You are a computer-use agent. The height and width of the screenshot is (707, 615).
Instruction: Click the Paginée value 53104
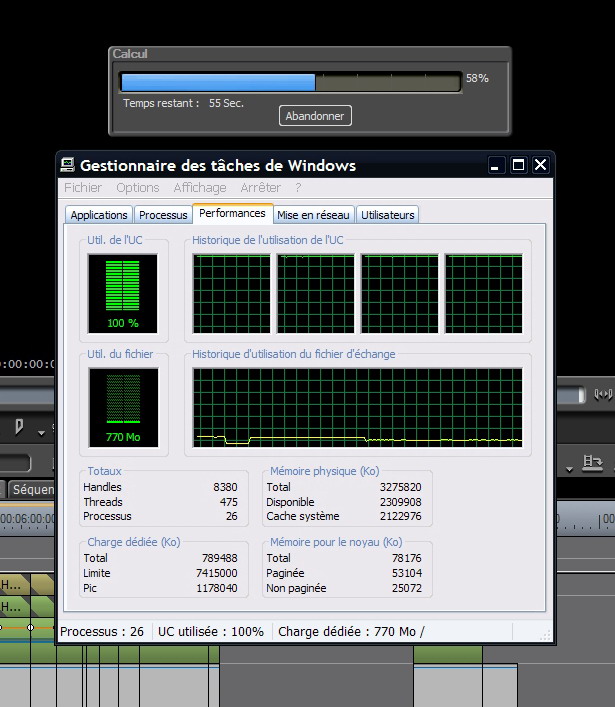click(x=407, y=573)
